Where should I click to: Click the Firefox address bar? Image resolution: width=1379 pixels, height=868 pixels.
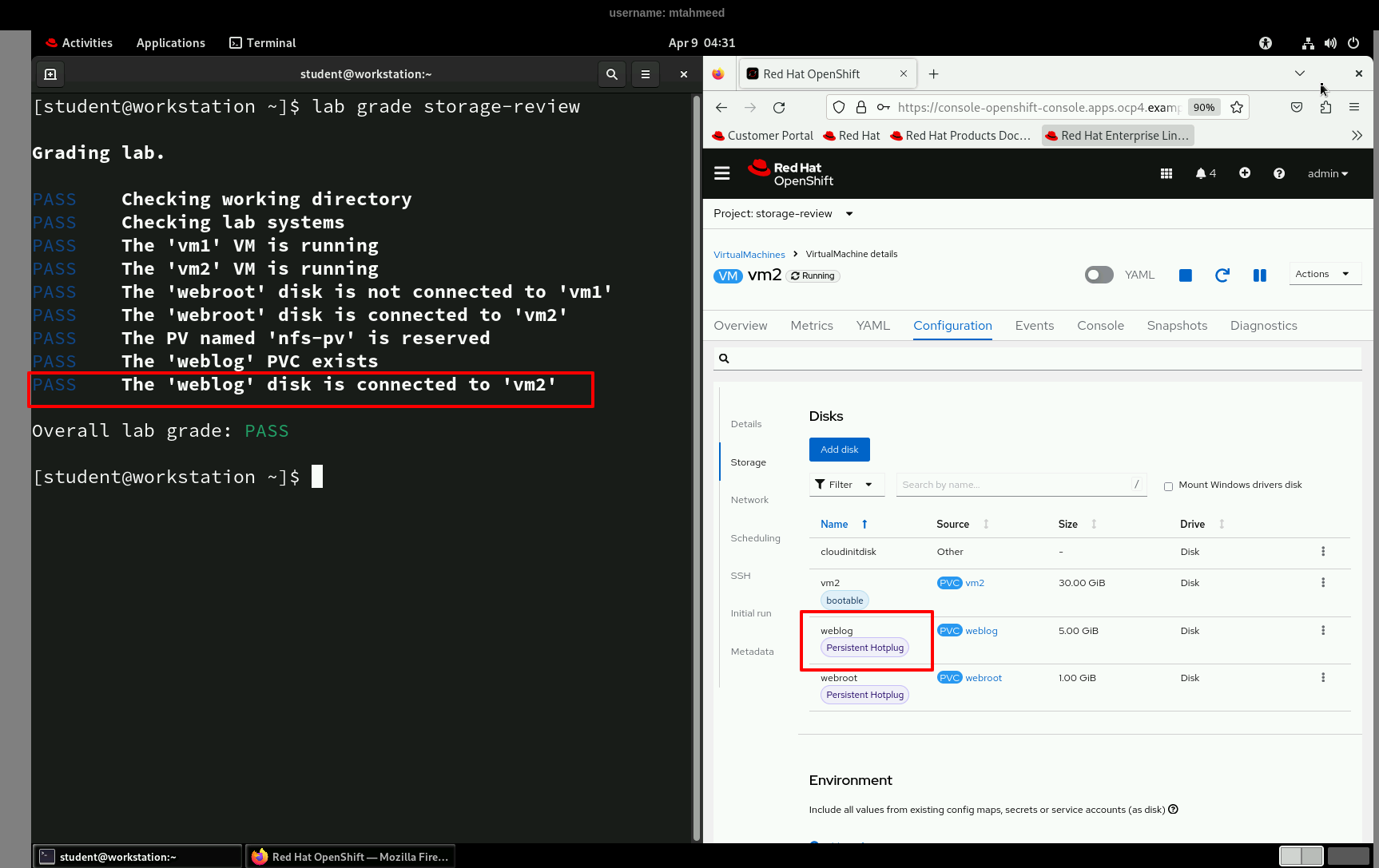(1037, 107)
